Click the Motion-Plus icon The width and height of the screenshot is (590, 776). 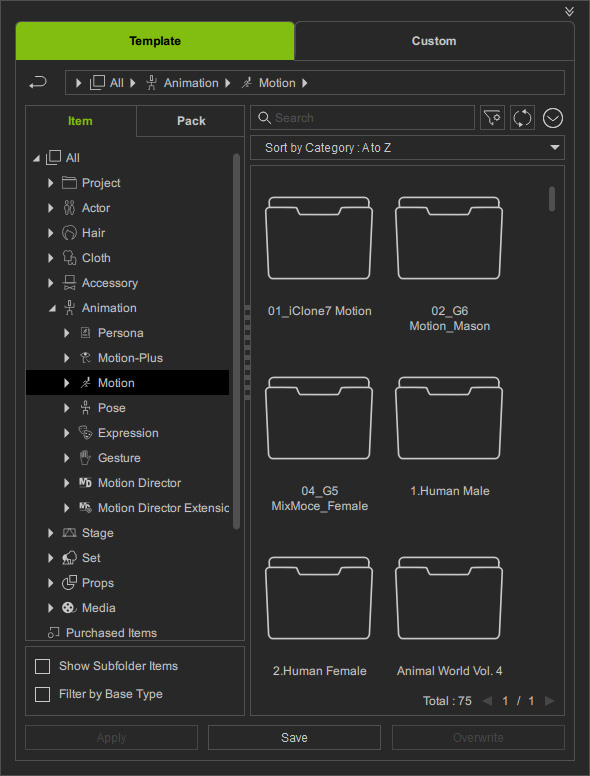[x=85, y=358]
